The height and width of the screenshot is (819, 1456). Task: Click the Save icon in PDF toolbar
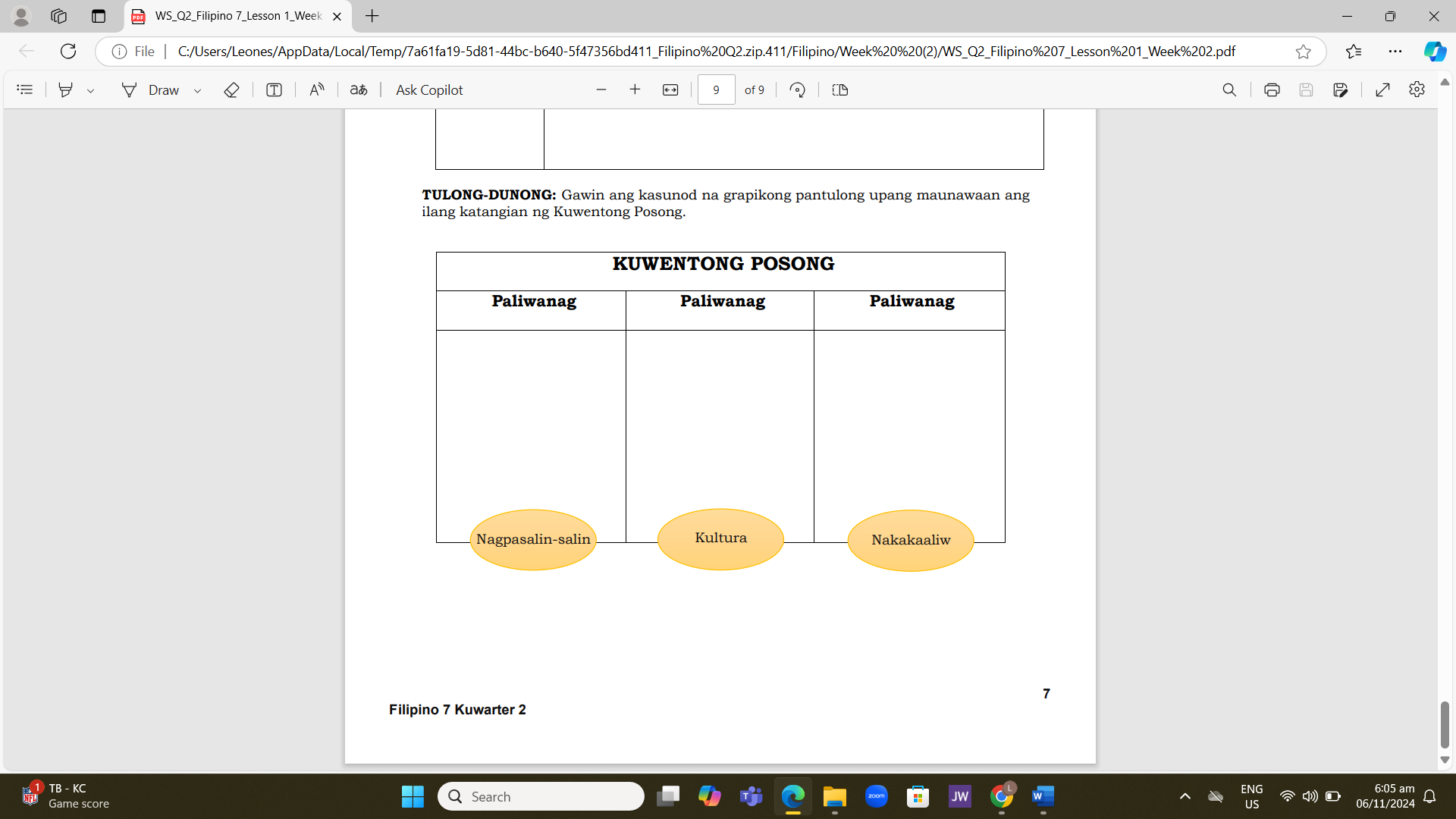point(1306,89)
